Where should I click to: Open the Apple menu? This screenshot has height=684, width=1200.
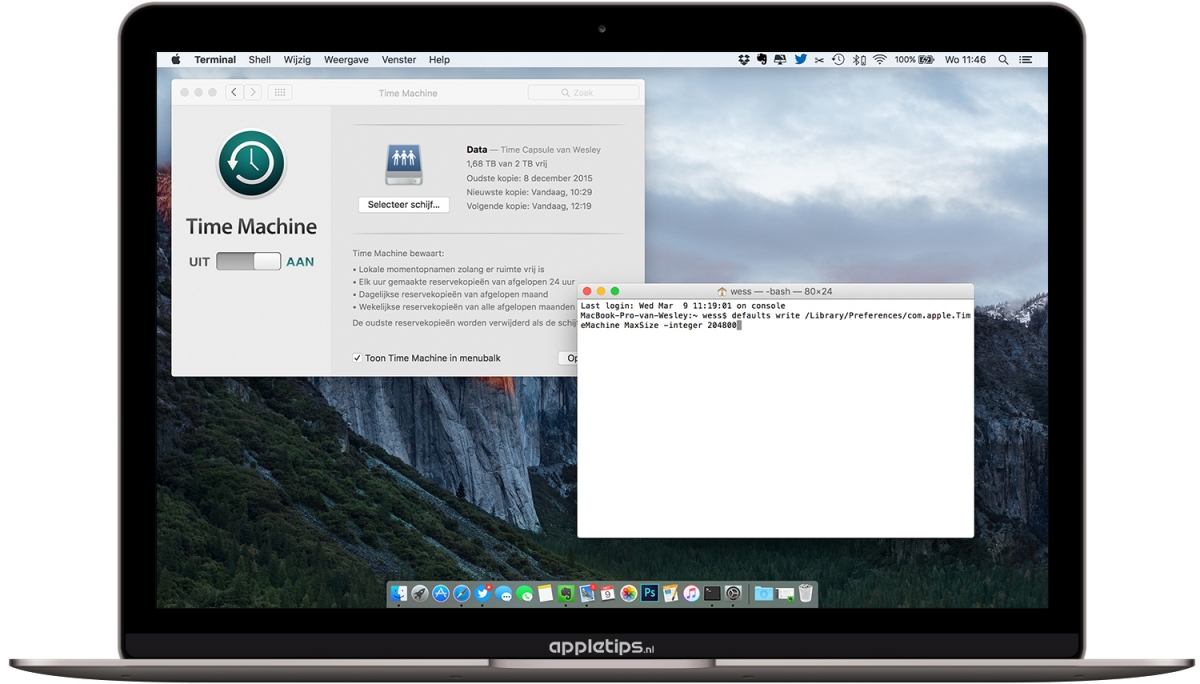point(176,60)
